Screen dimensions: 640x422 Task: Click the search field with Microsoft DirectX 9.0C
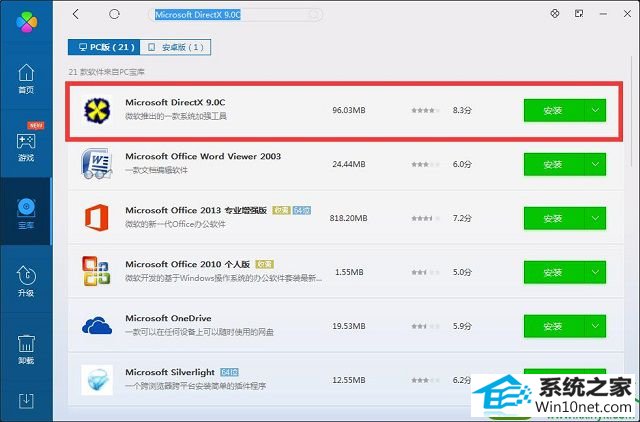tap(236, 15)
